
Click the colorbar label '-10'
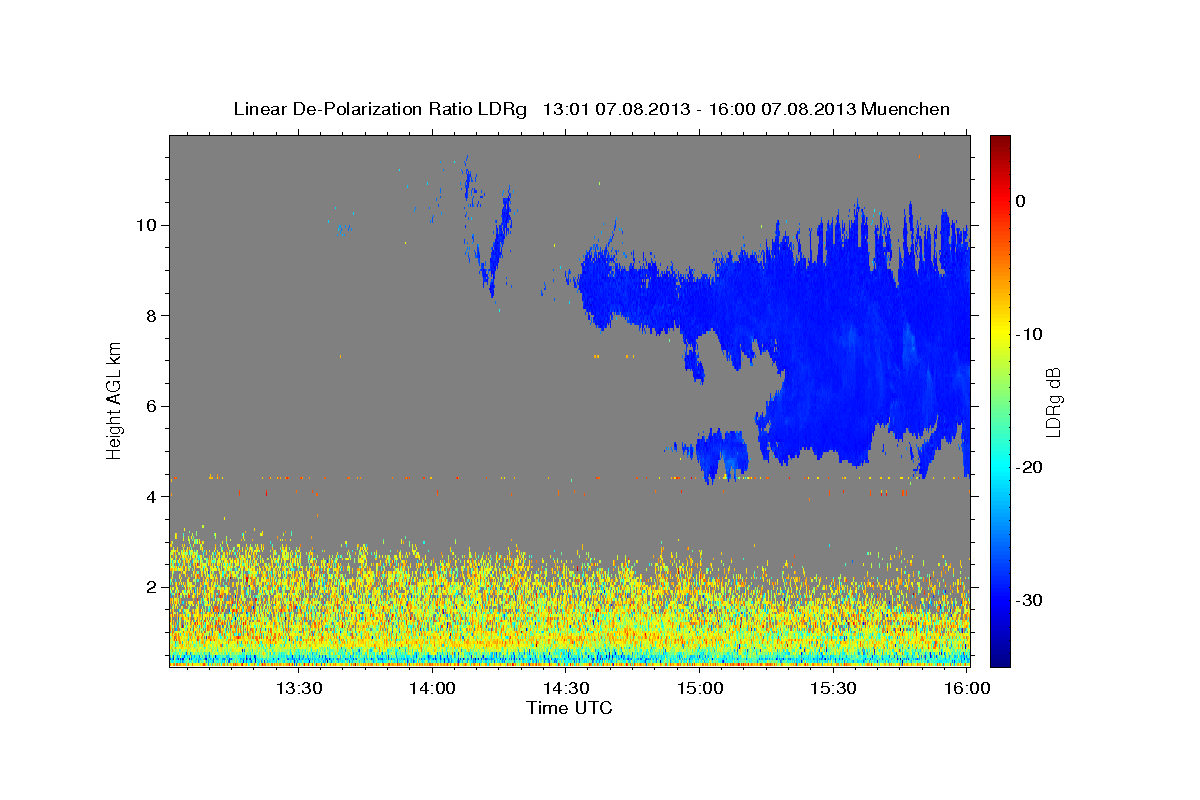point(1028,334)
